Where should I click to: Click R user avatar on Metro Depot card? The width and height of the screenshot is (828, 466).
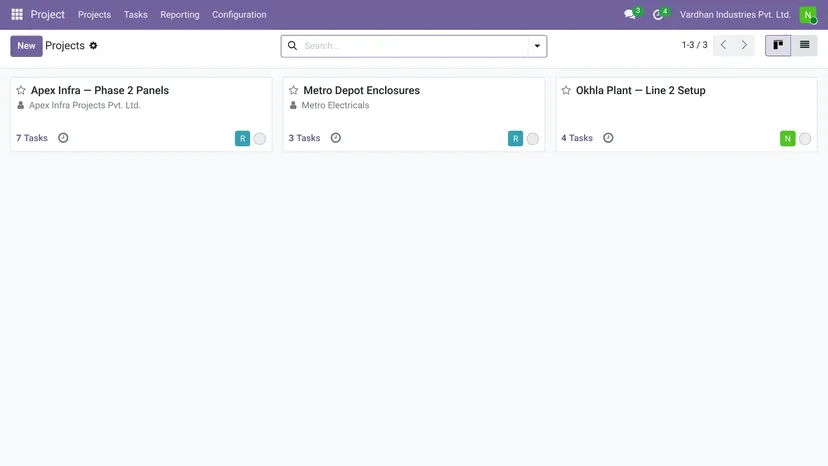[x=515, y=138]
